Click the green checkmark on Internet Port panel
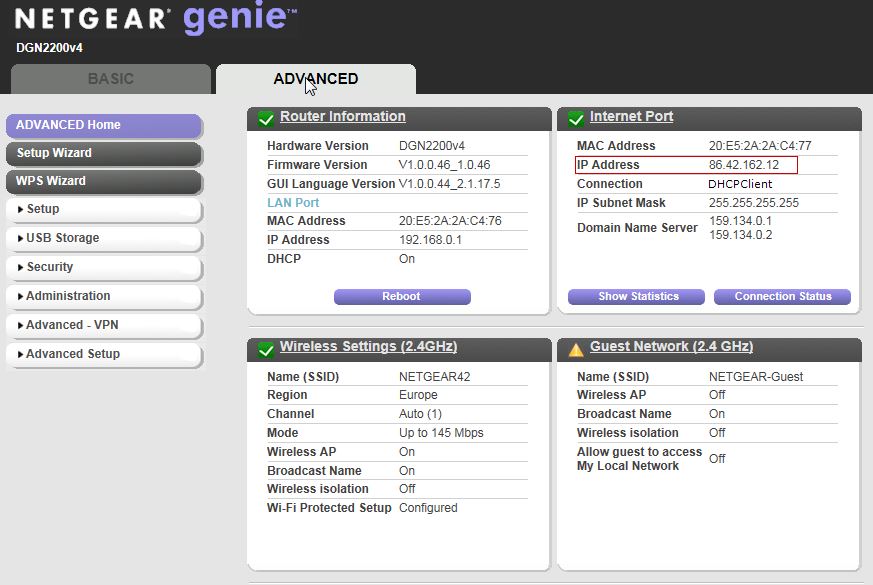Screen dimensions: 873x585 (575, 117)
